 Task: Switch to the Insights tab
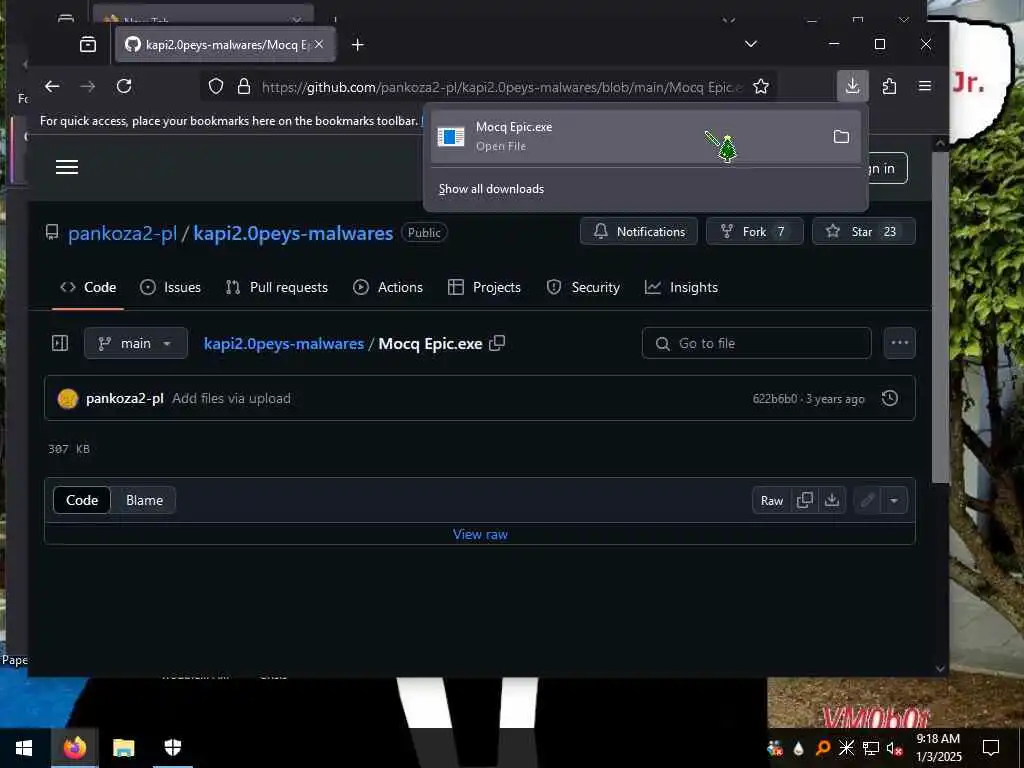(x=681, y=287)
